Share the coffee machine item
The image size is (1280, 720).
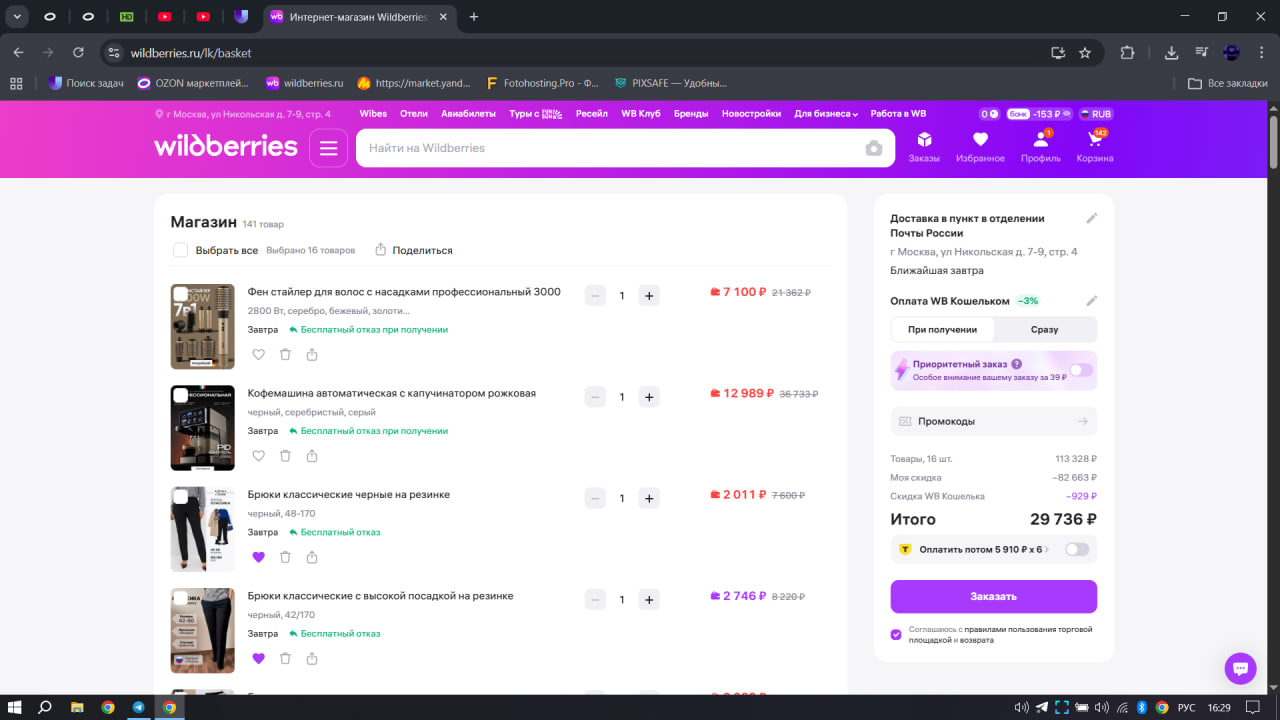tap(312, 456)
